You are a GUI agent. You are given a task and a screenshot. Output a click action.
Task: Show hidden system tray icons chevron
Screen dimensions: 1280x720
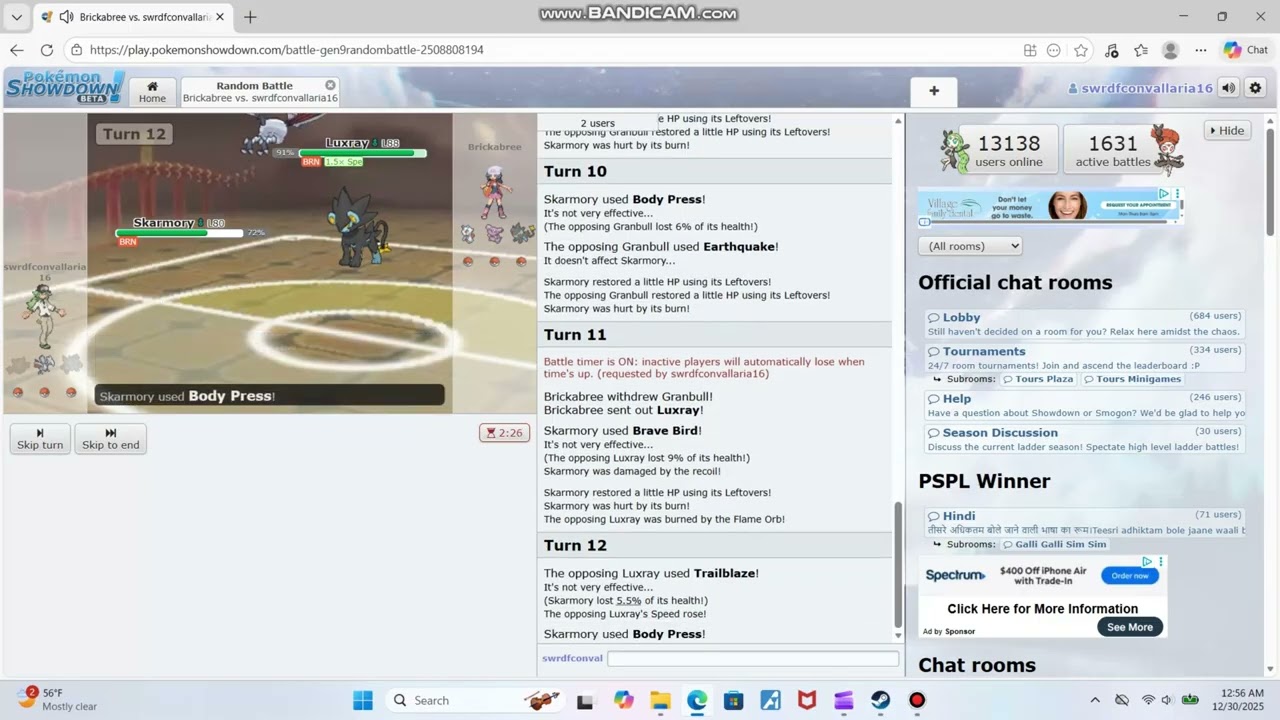point(1095,700)
